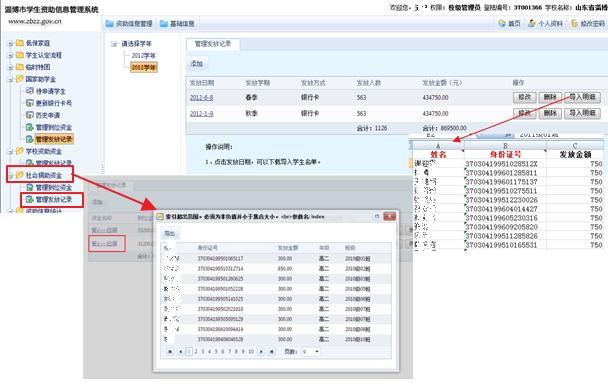The width and height of the screenshot is (608, 384).
Task: Click the 待申请学生 page icon
Action: pyautogui.click(x=30, y=91)
